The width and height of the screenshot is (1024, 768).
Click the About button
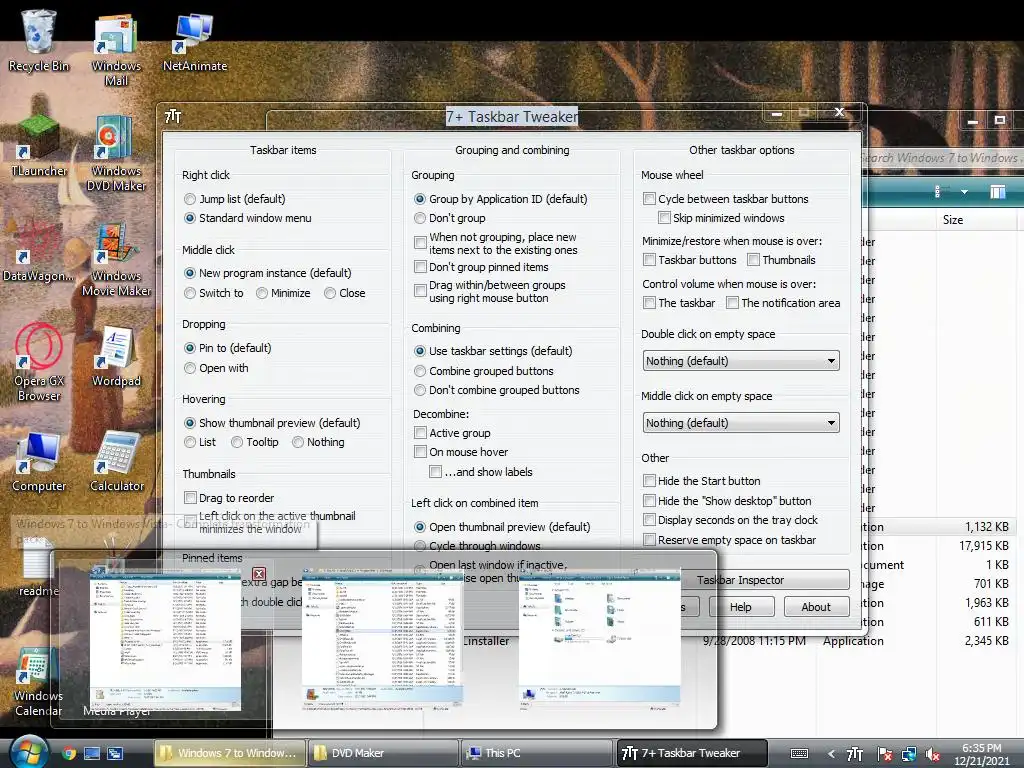coord(816,607)
